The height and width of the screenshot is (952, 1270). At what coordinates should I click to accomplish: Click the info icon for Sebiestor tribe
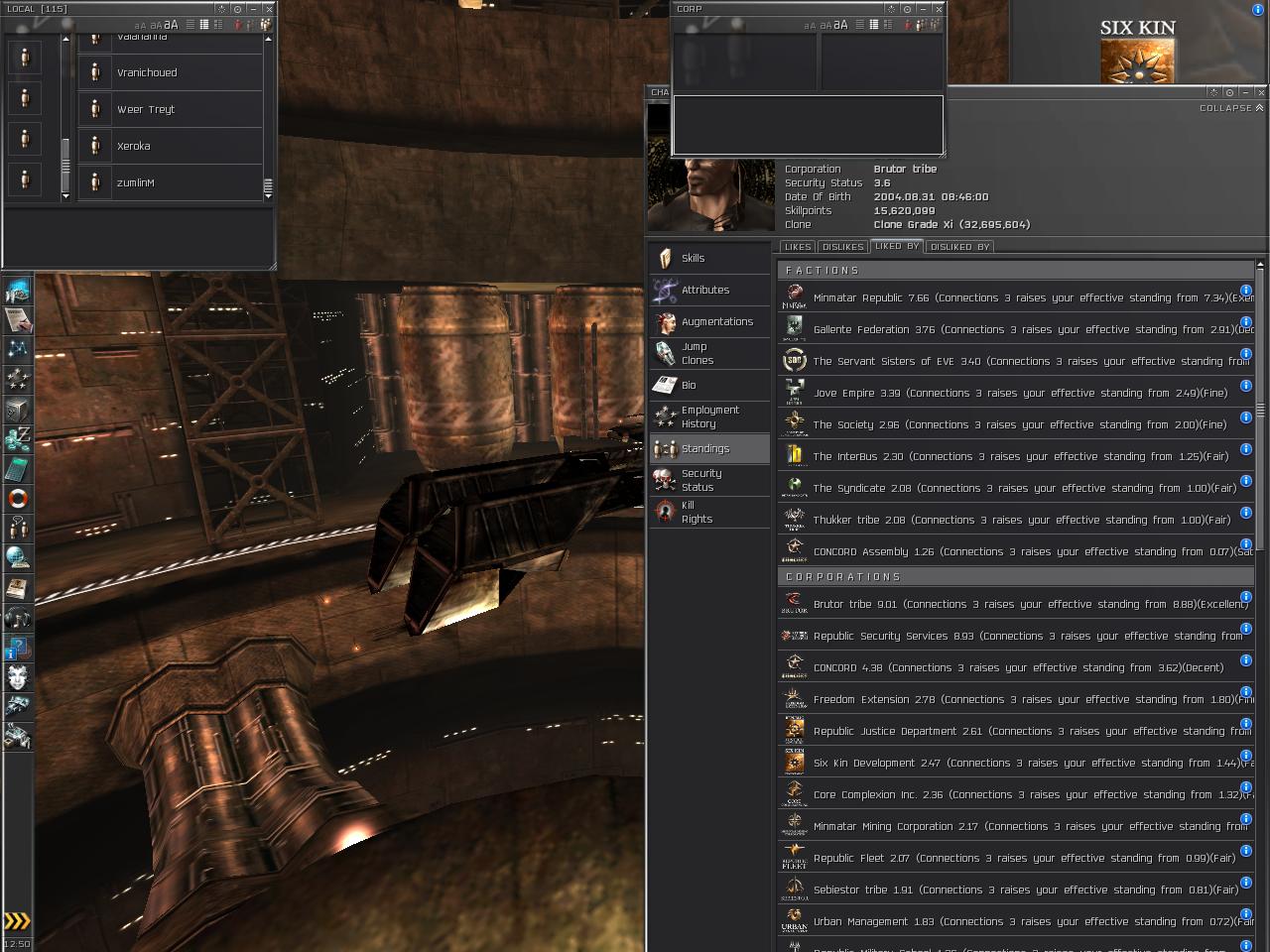(1246, 883)
